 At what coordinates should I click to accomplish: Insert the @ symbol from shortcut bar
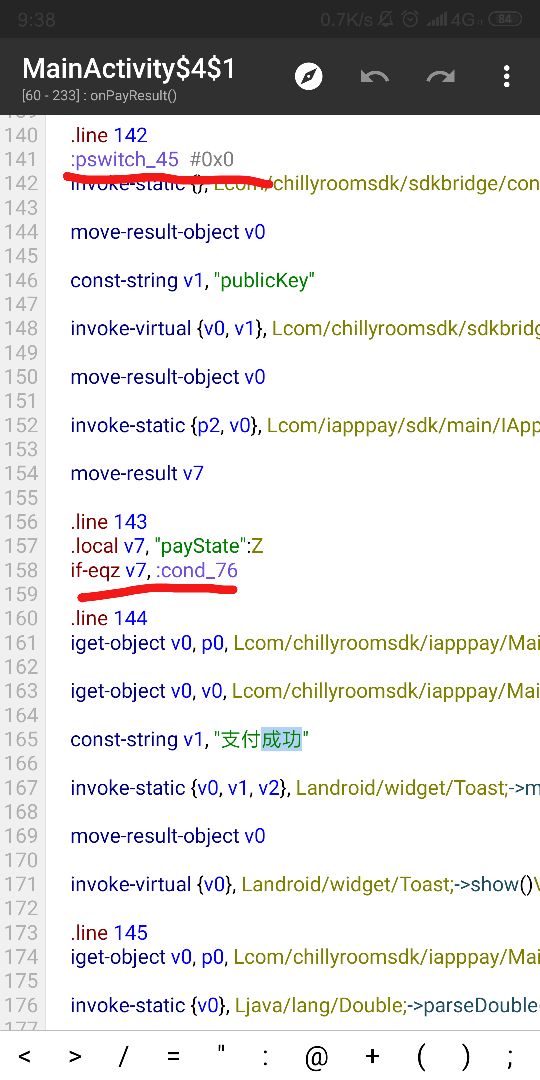pyautogui.click(x=316, y=1057)
